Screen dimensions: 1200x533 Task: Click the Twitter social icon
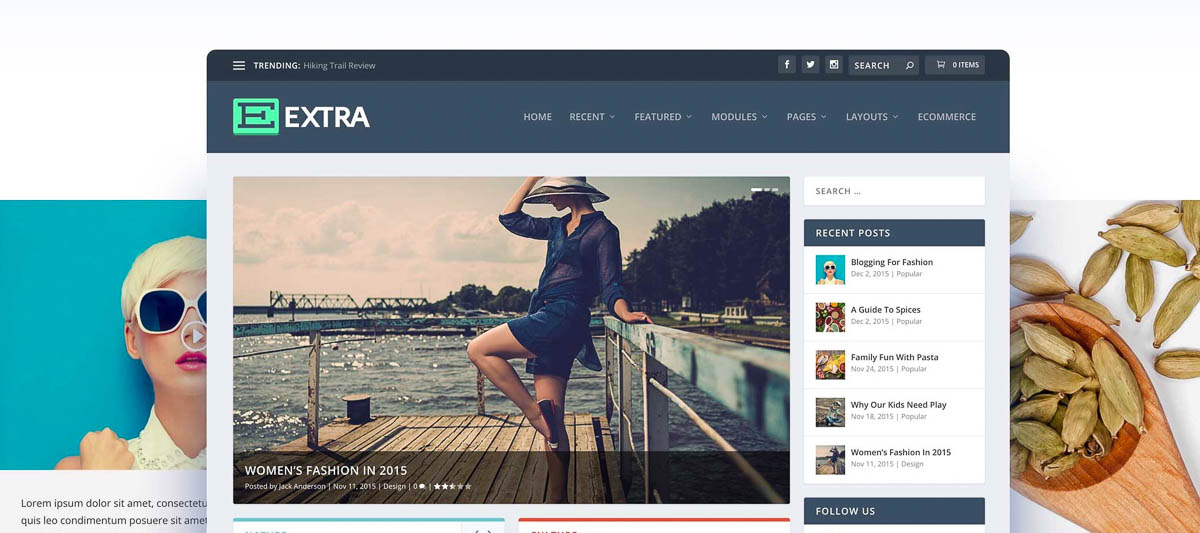pos(810,65)
